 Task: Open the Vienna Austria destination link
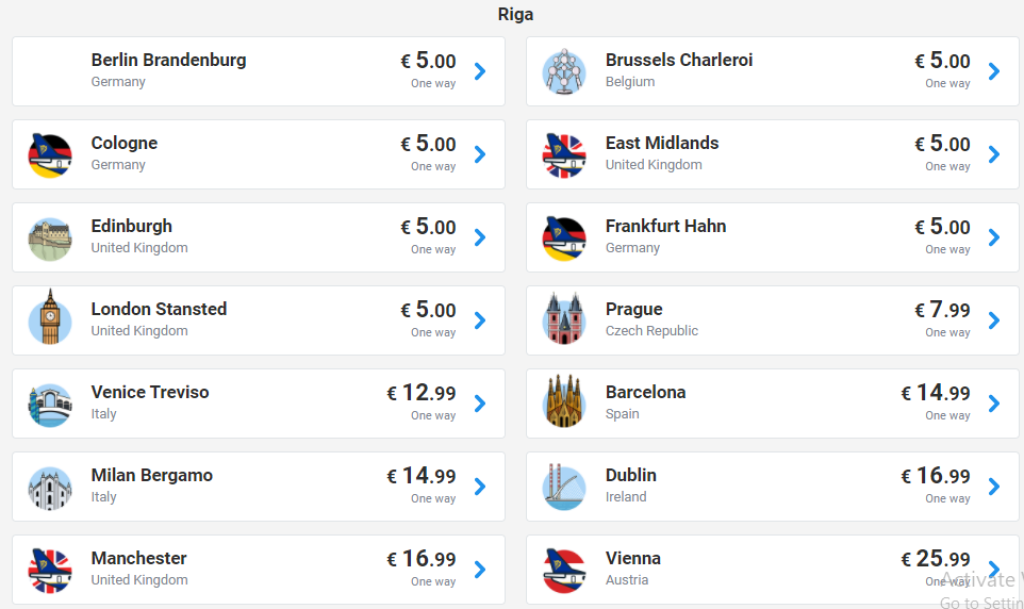pyautogui.click(x=633, y=558)
